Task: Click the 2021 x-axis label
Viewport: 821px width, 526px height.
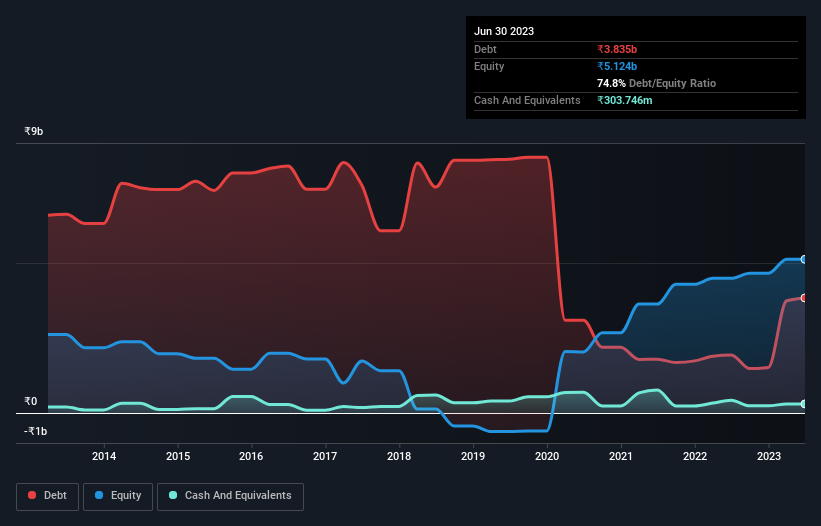Action: click(x=621, y=456)
